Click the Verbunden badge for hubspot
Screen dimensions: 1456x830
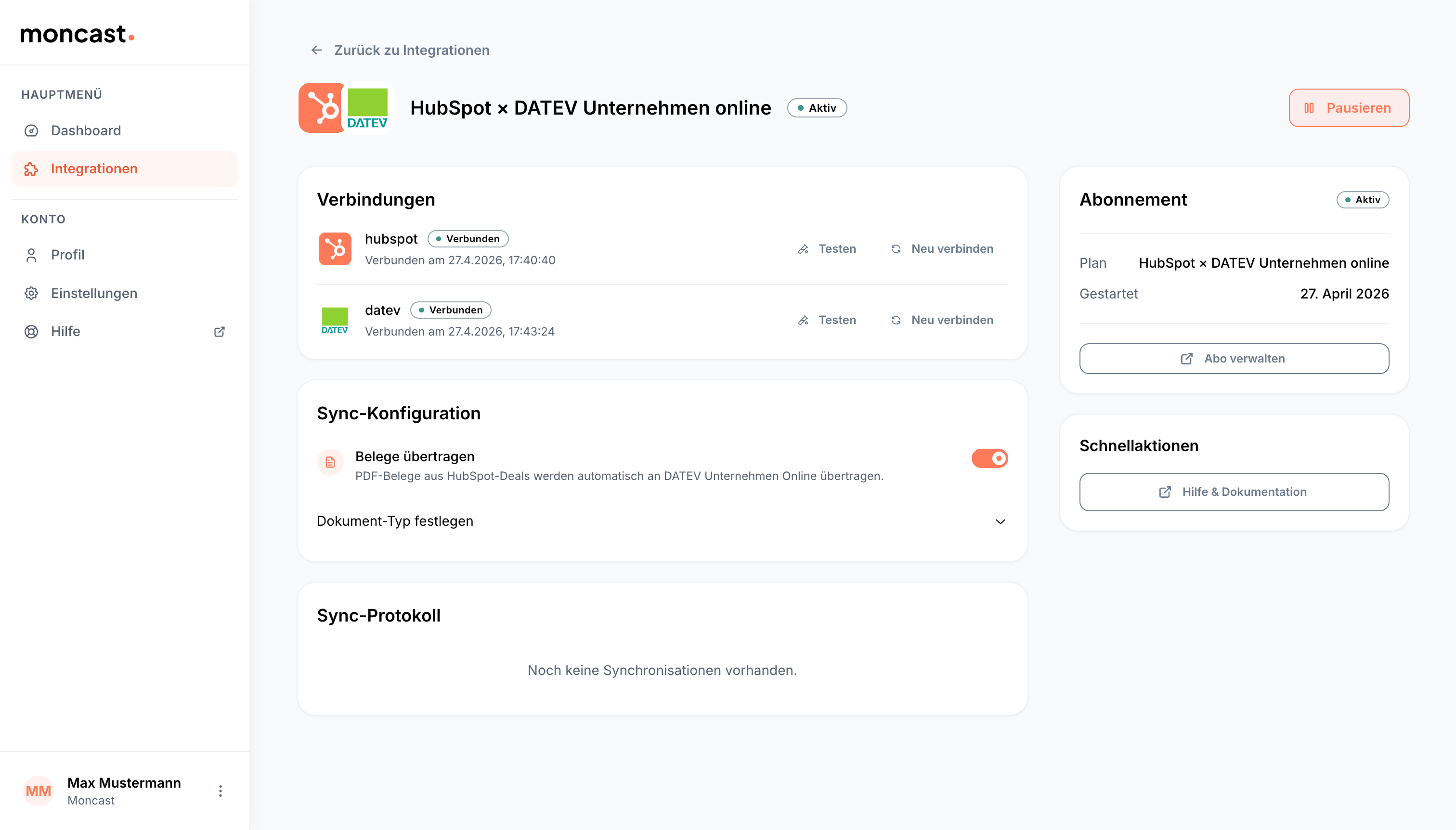point(468,239)
